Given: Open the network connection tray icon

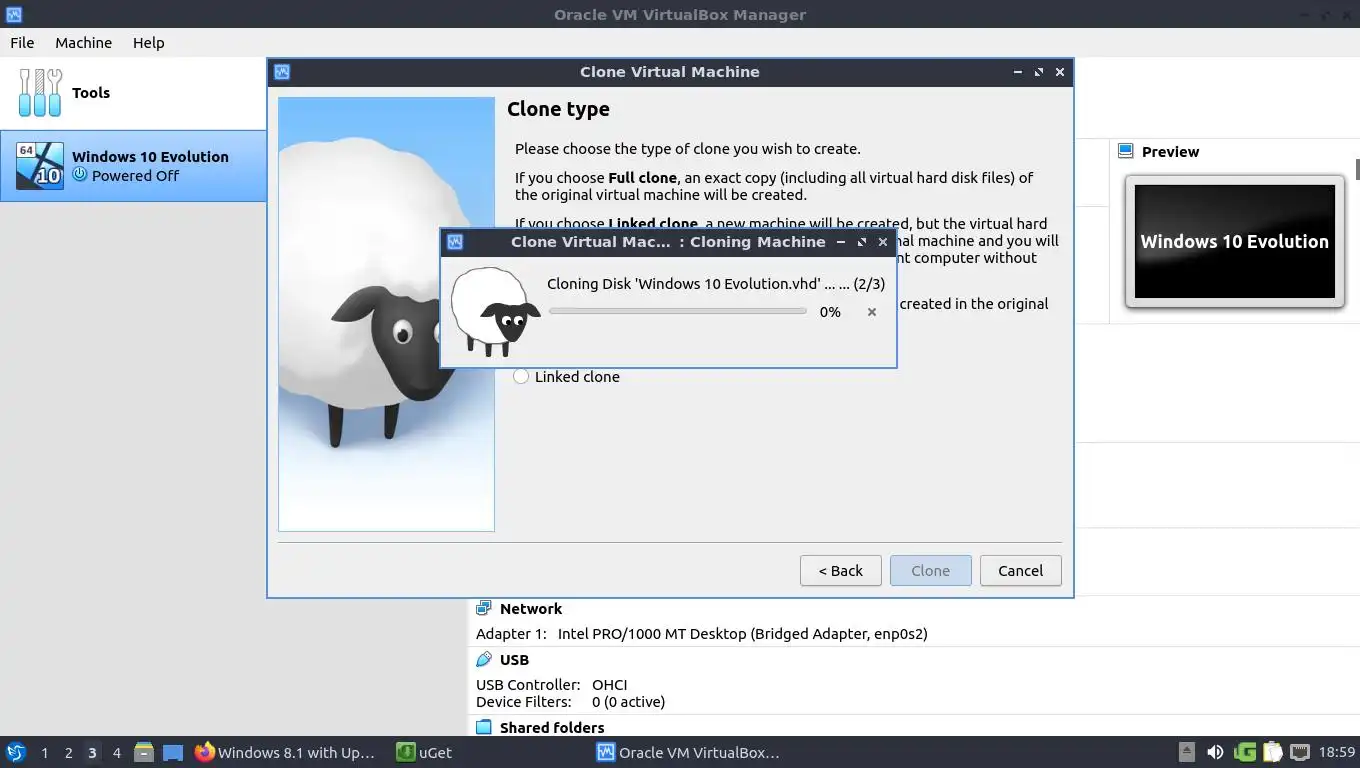Looking at the screenshot, I should click(1300, 752).
